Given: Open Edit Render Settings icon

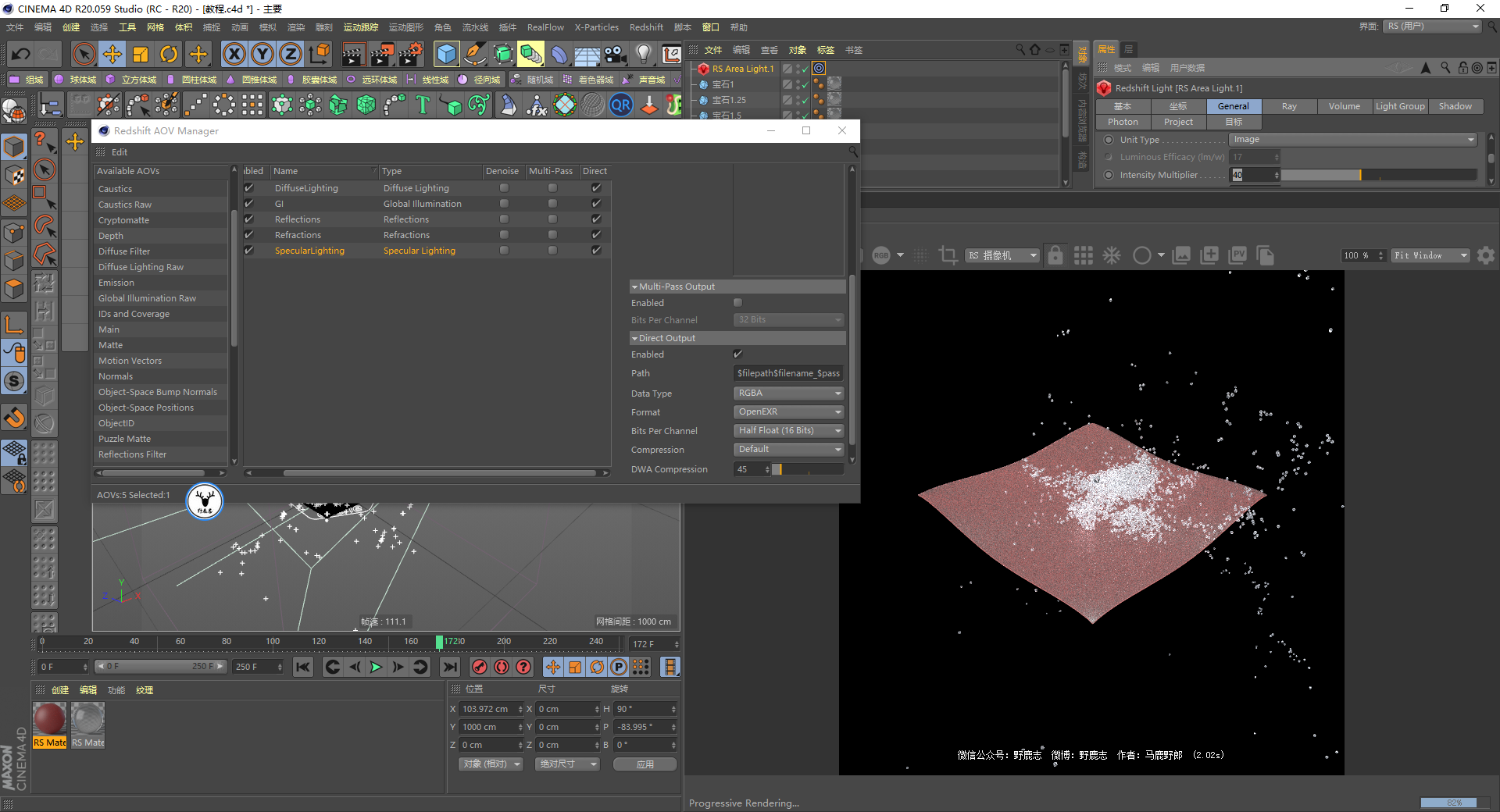Looking at the screenshot, I should 411,54.
